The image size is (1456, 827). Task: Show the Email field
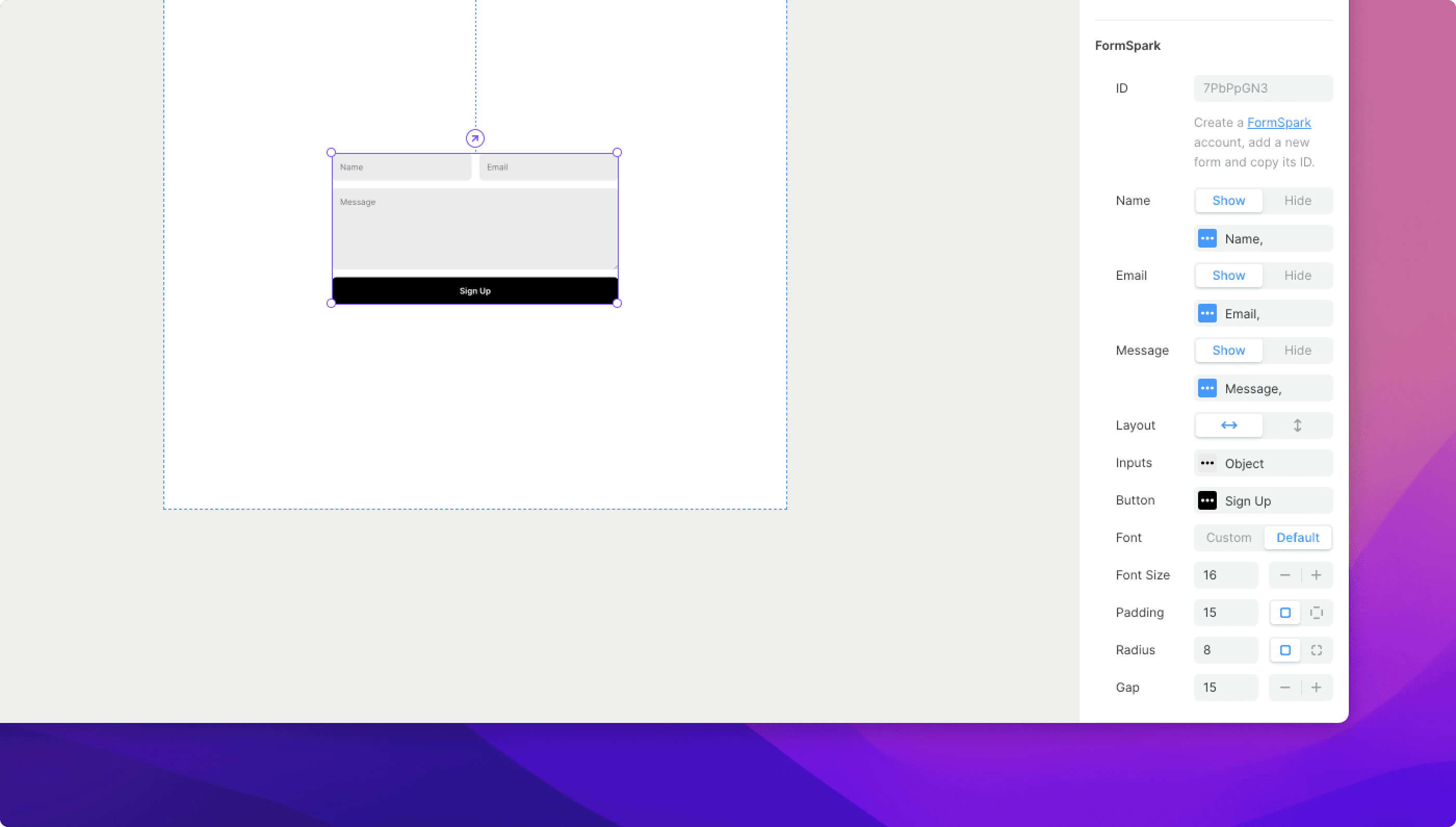point(1228,276)
